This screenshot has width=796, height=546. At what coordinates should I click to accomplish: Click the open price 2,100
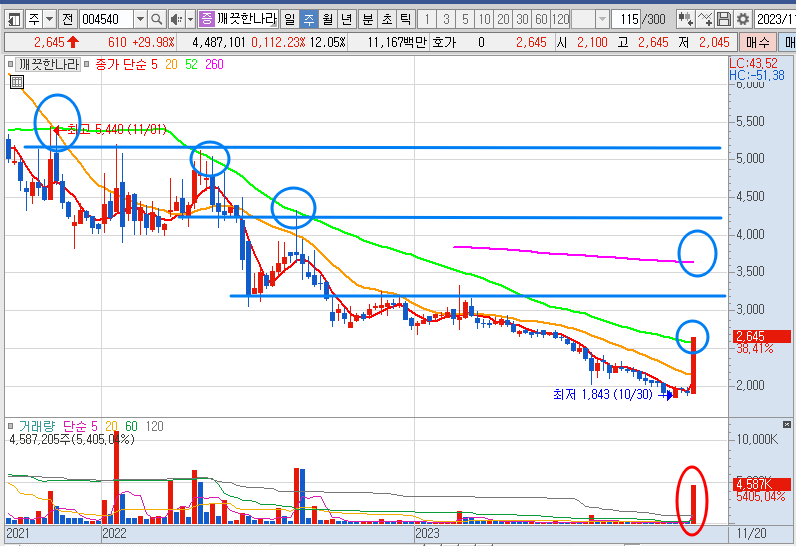tap(592, 43)
